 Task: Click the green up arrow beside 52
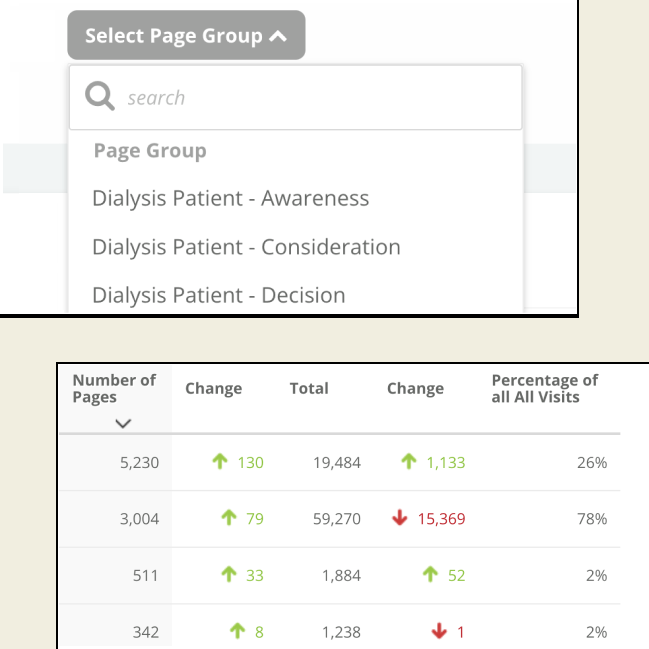tap(430, 575)
